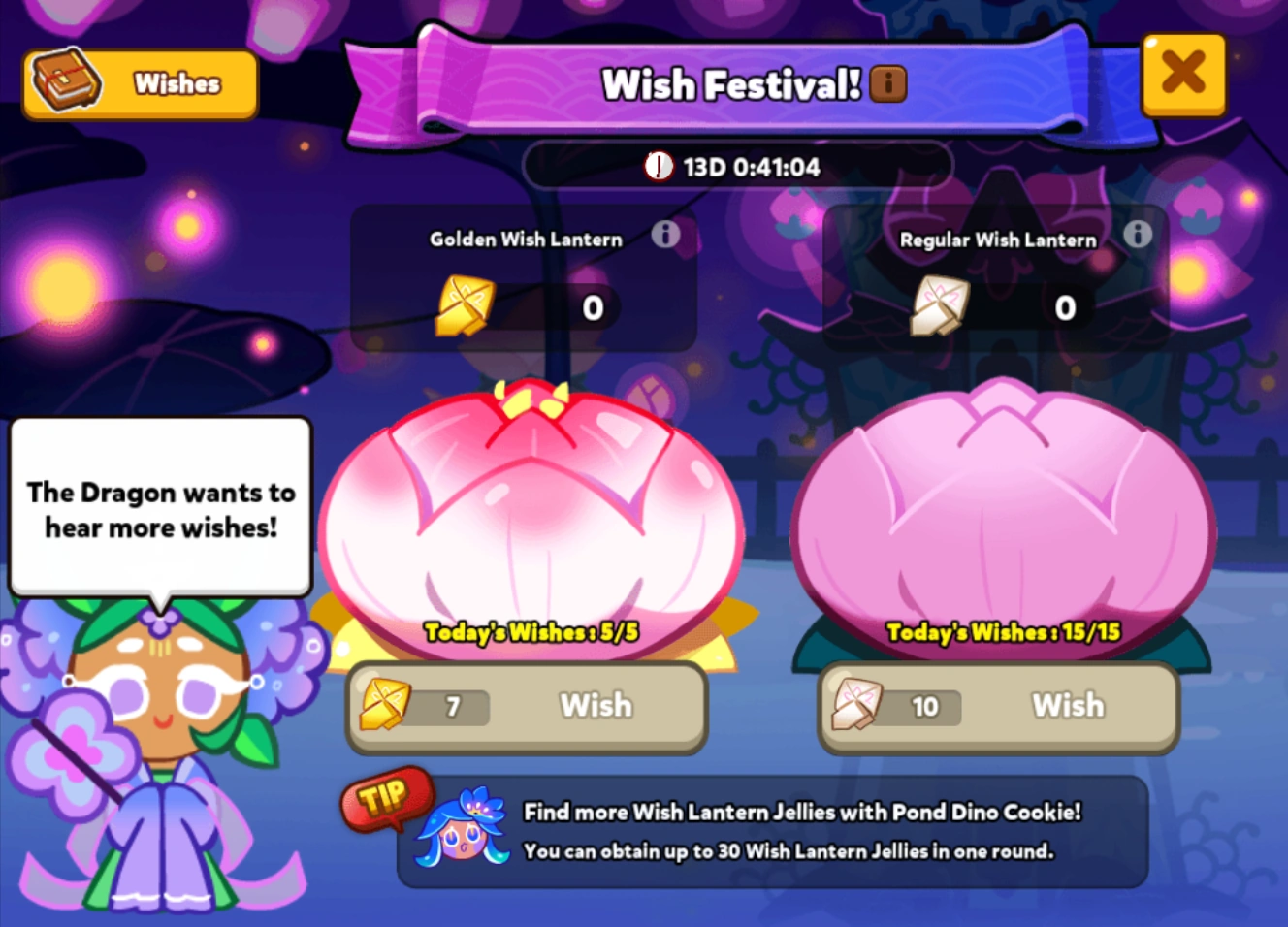Make a regular Wish for 10 lanterns
Screen dimensions: 1288x927
click(999, 707)
